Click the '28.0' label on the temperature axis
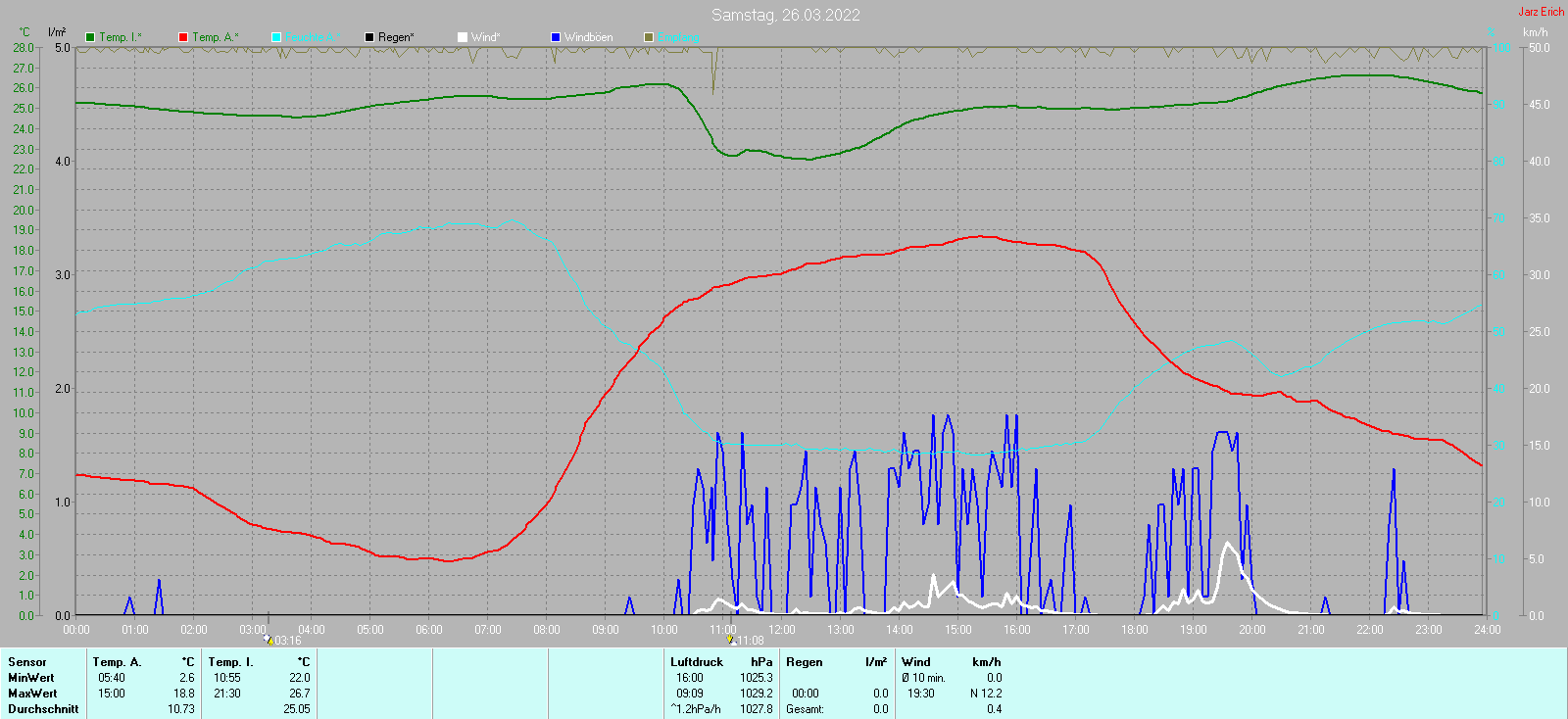The height and width of the screenshot is (719, 1568). [24, 48]
